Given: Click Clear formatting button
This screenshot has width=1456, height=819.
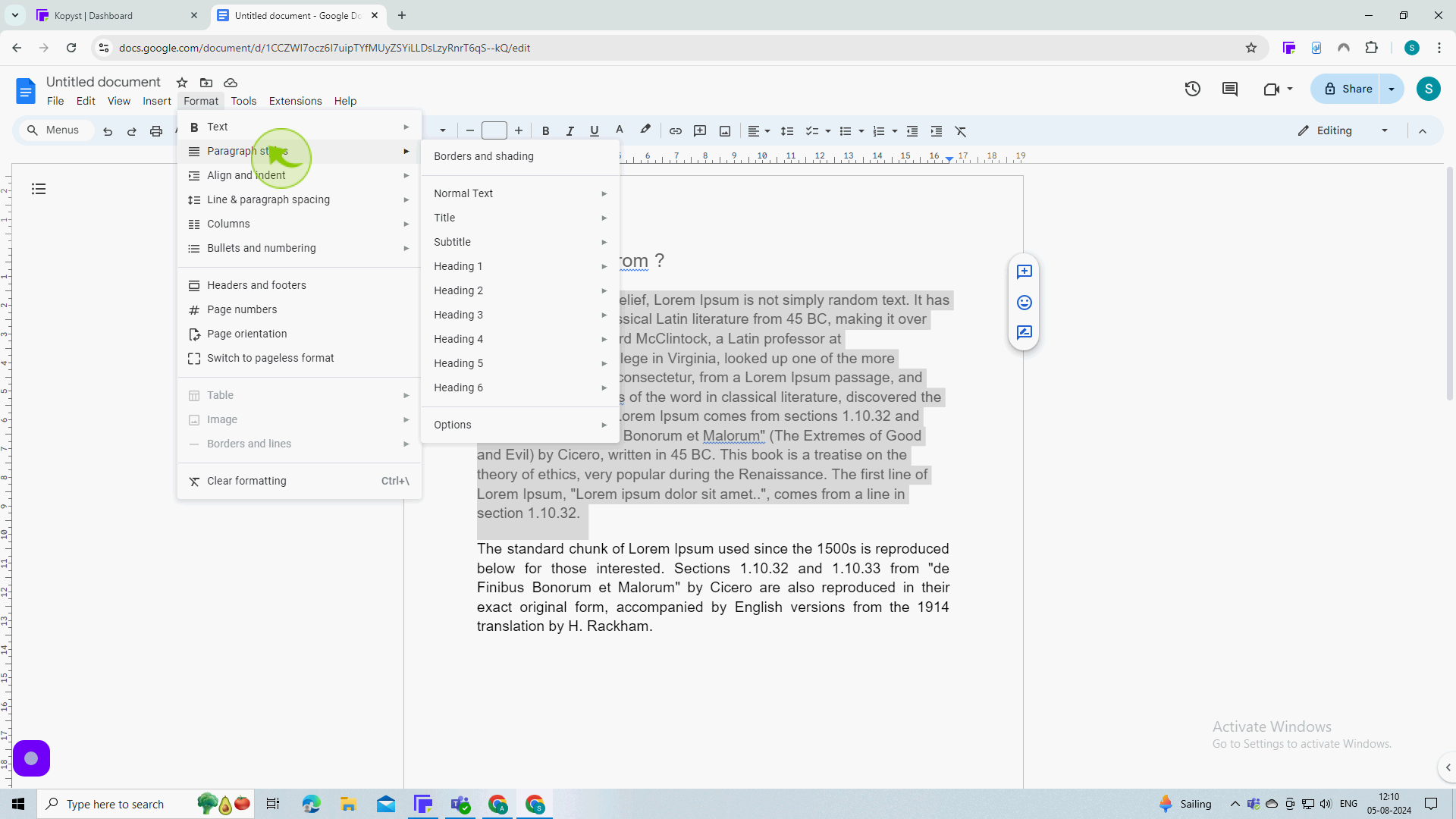Looking at the screenshot, I should (x=246, y=480).
